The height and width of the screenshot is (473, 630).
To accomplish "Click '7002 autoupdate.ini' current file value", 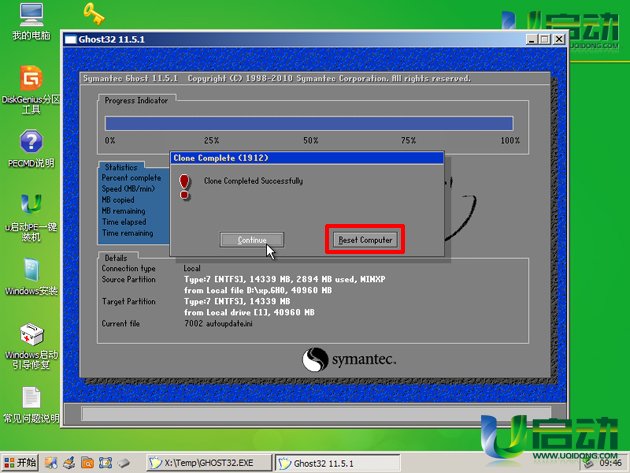I will point(219,324).
